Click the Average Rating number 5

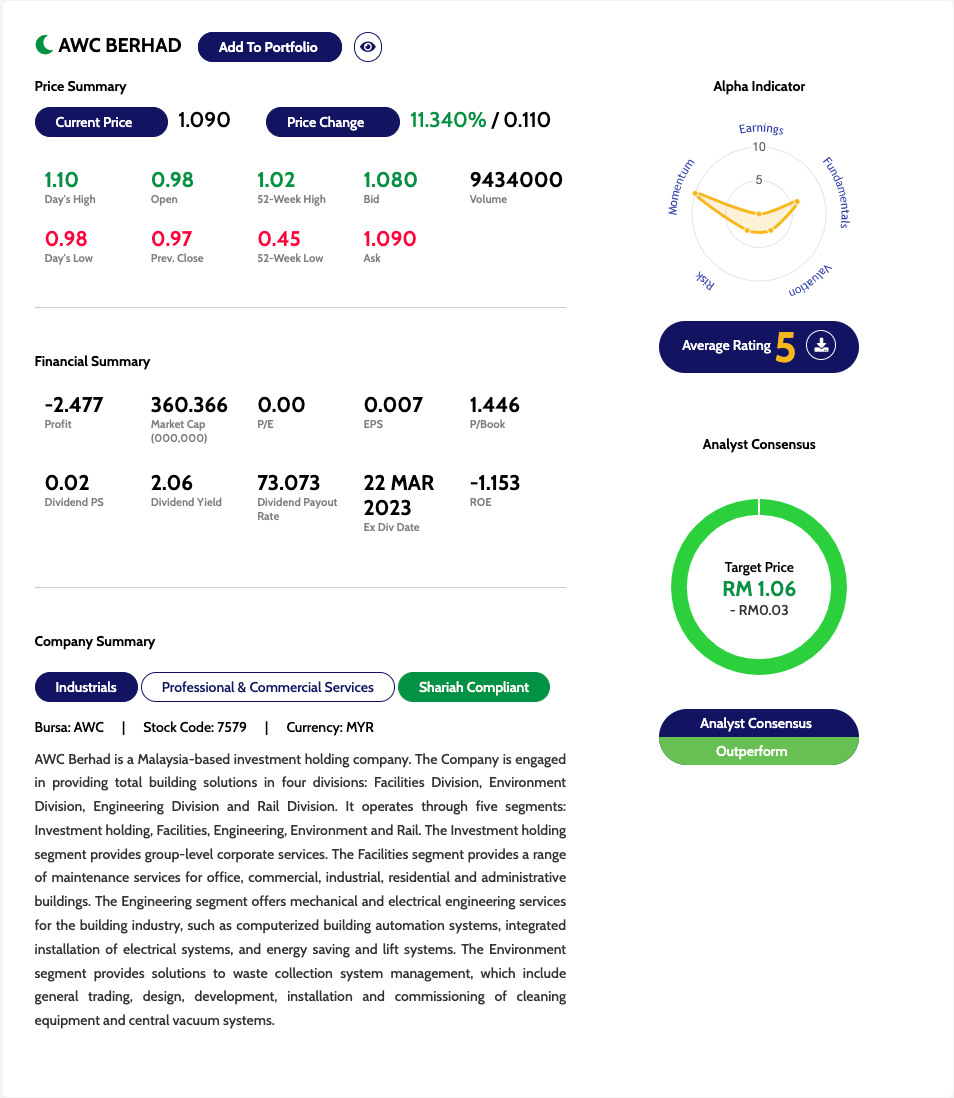click(x=786, y=347)
